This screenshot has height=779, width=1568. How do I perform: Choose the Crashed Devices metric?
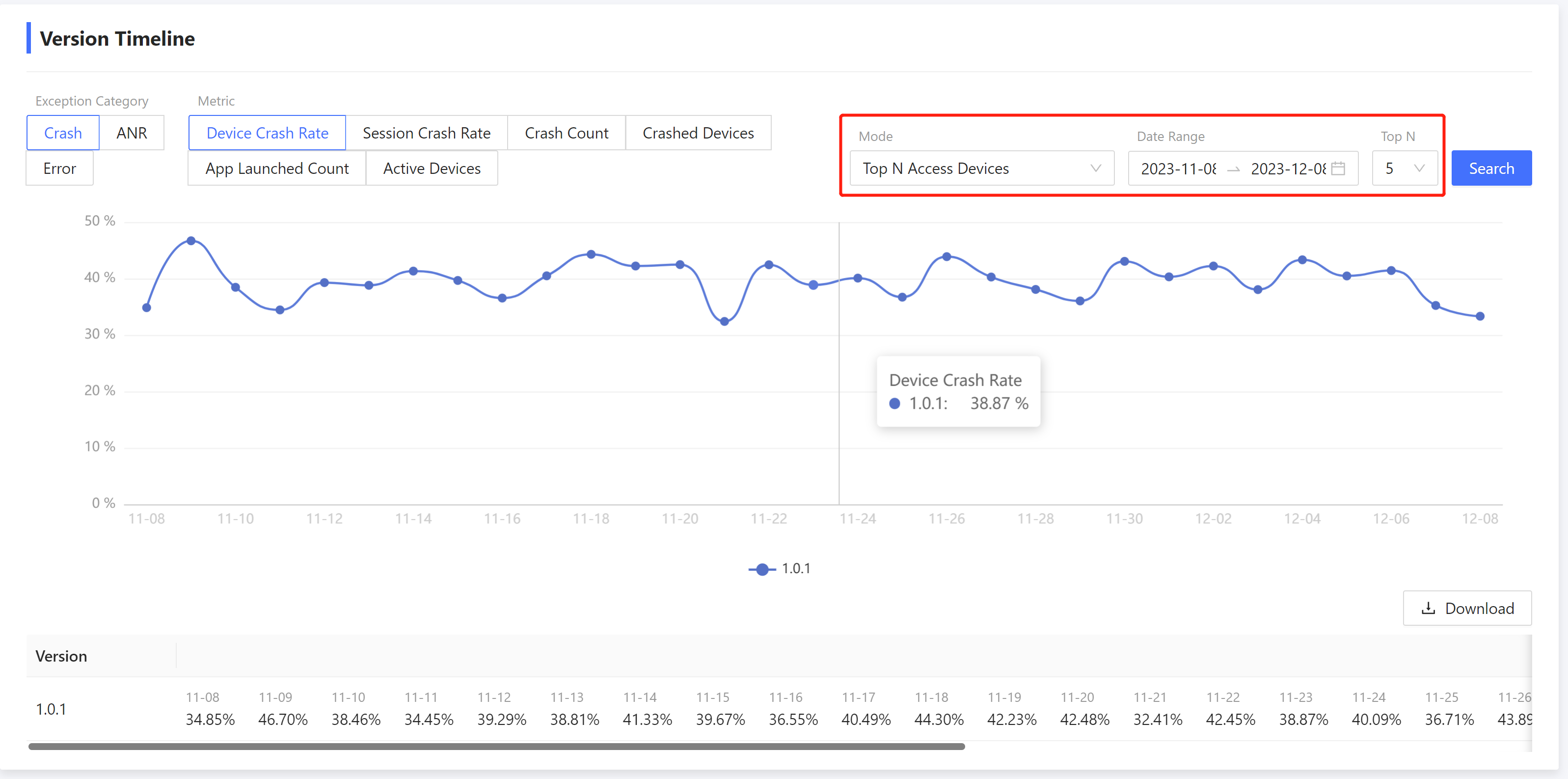click(x=698, y=133)
